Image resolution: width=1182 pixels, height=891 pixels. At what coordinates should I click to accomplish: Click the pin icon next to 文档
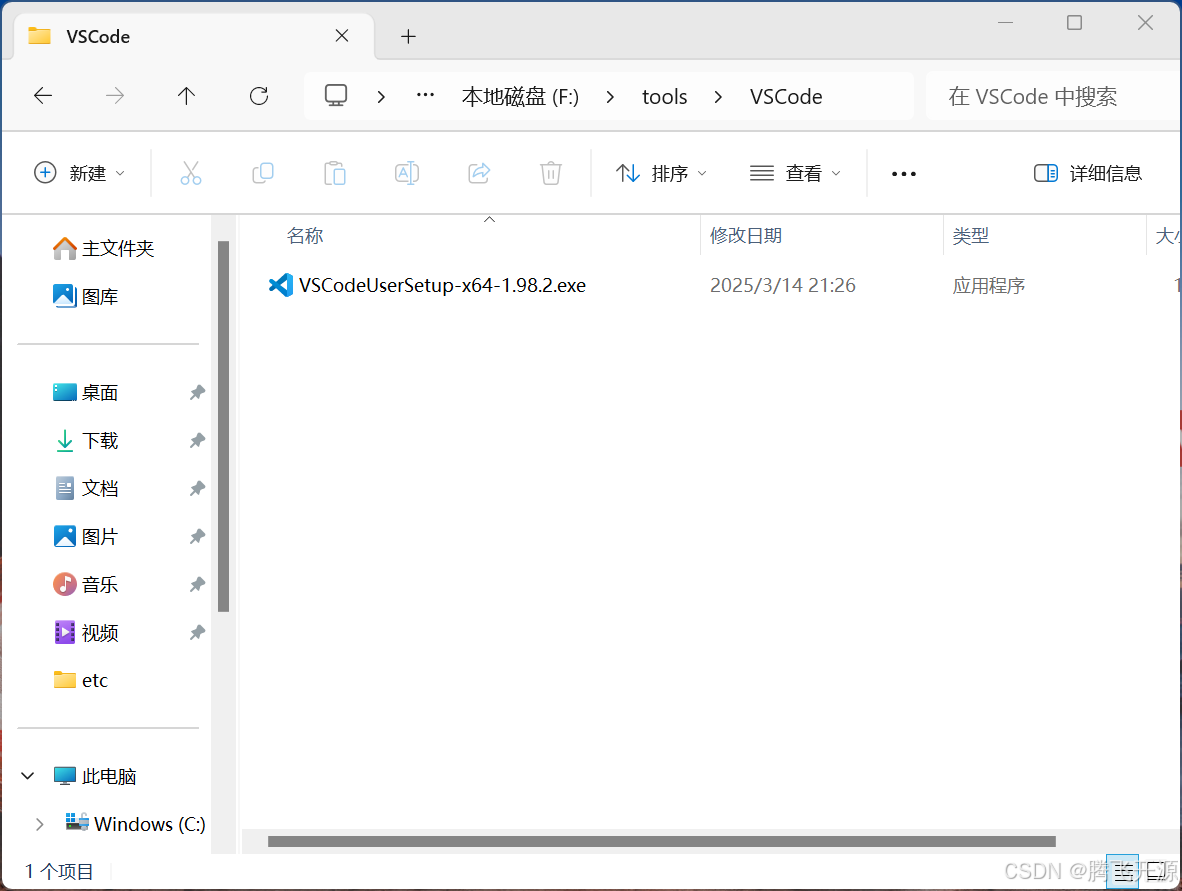pos(197,488)
